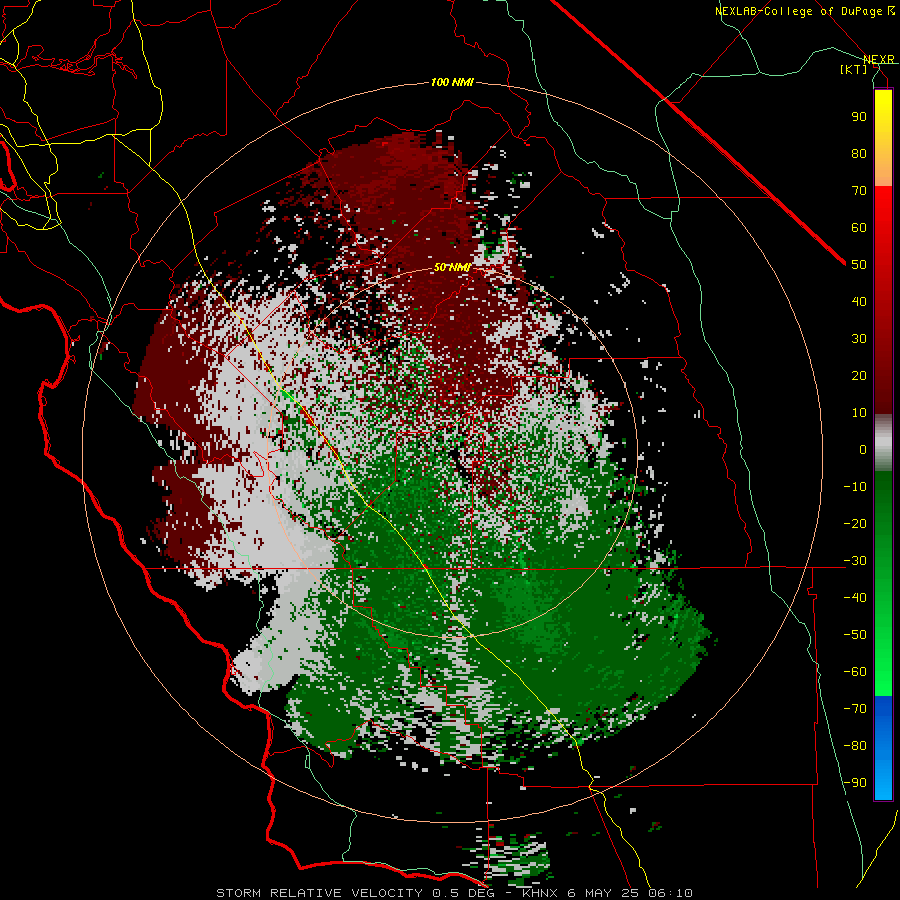This screenshot has width=900, height=900.
Task: Click the -90 value on the velocity legend
Action: tap(855, 783)
